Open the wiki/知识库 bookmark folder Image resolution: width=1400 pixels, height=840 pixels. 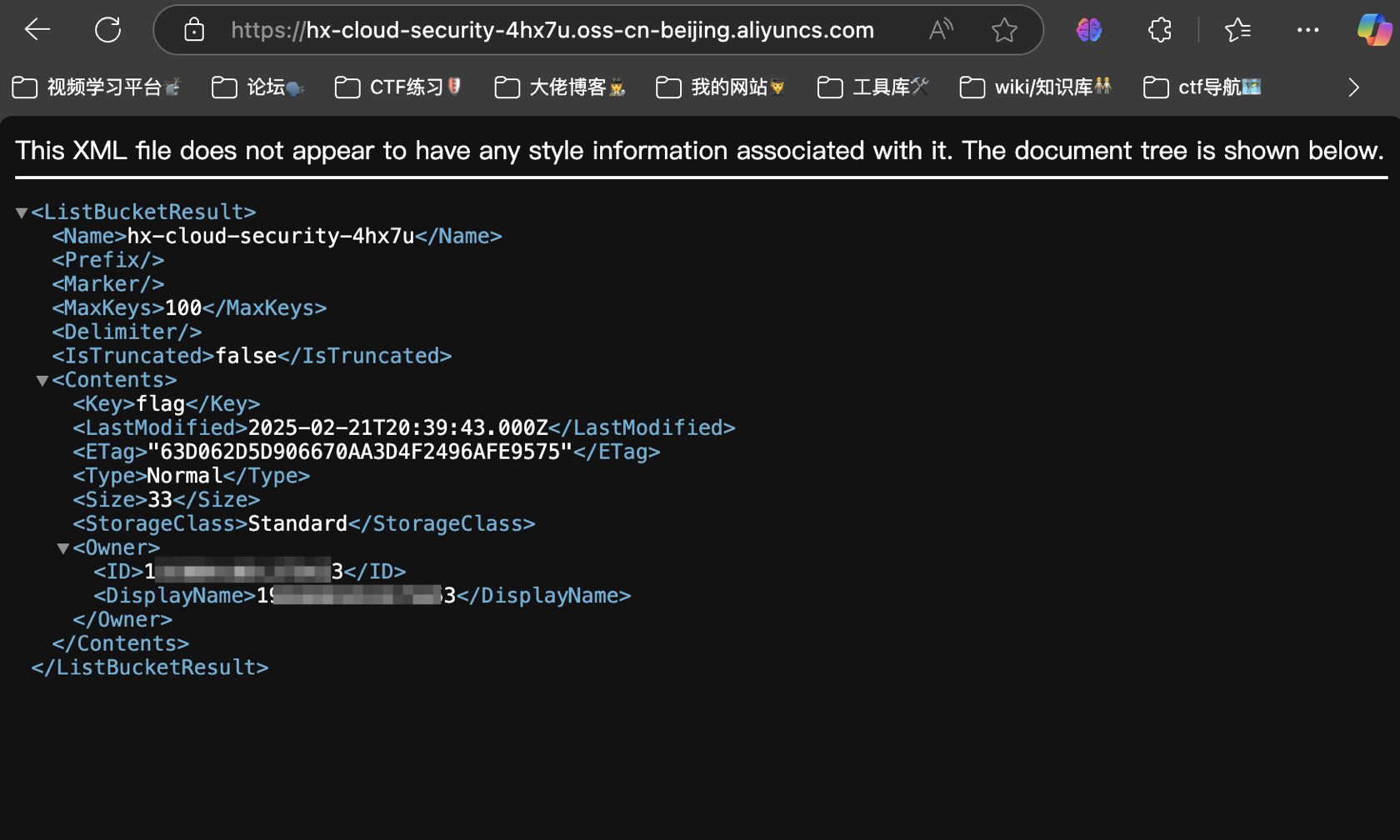[x=1035, y=87]
